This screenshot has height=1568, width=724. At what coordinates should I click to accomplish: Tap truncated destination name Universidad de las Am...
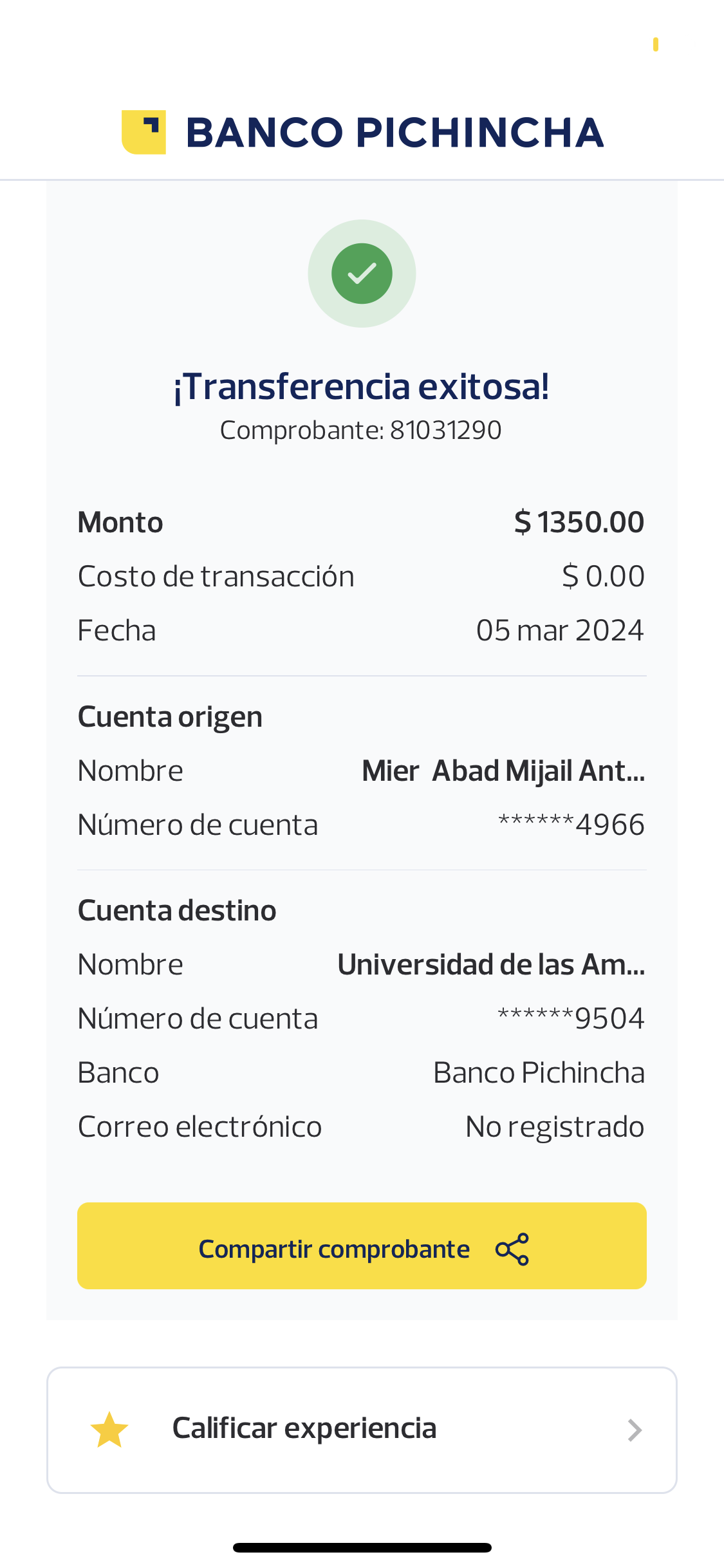(491, 965)
